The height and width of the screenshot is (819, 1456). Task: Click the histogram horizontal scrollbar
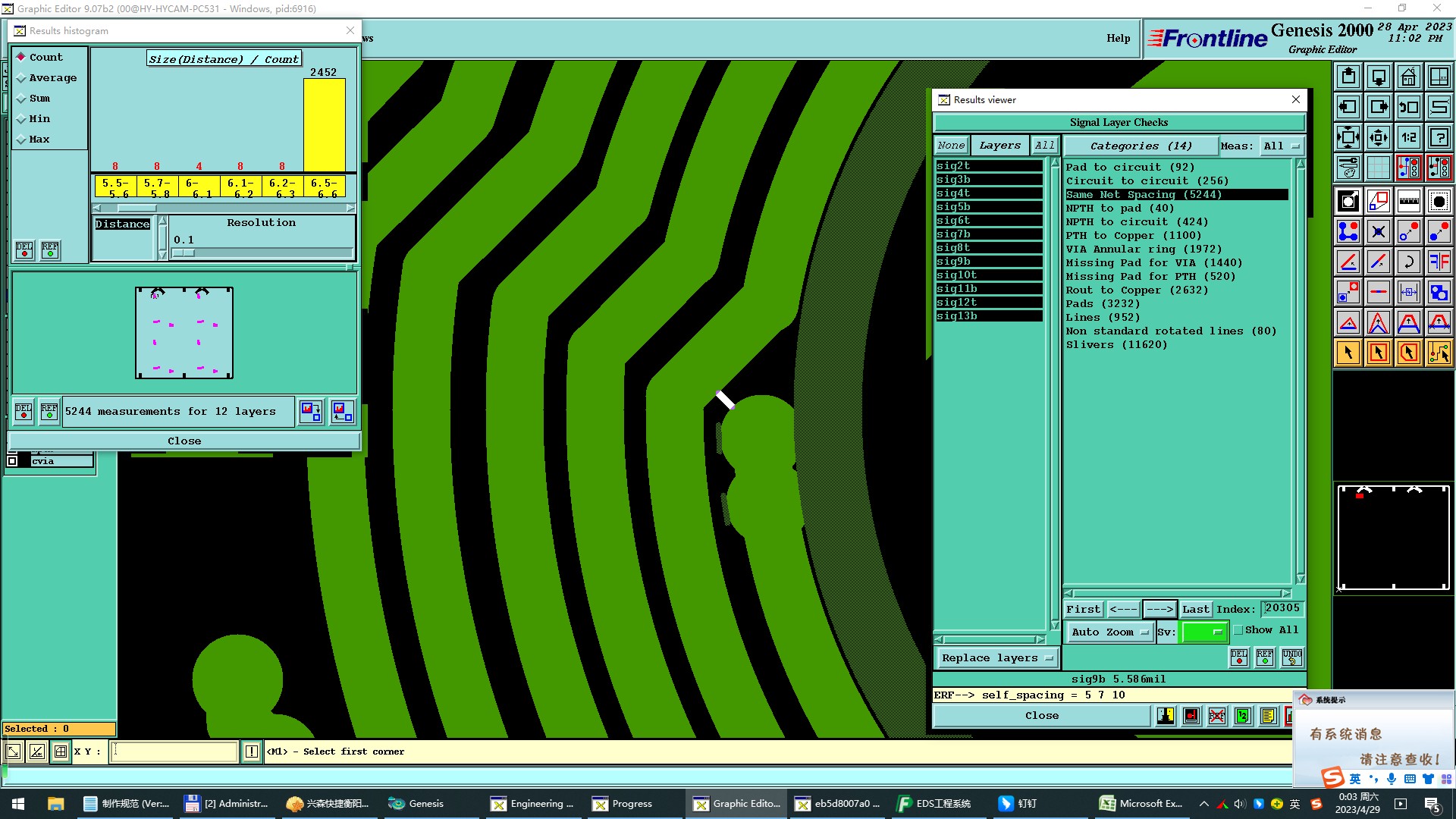[224, 208]
